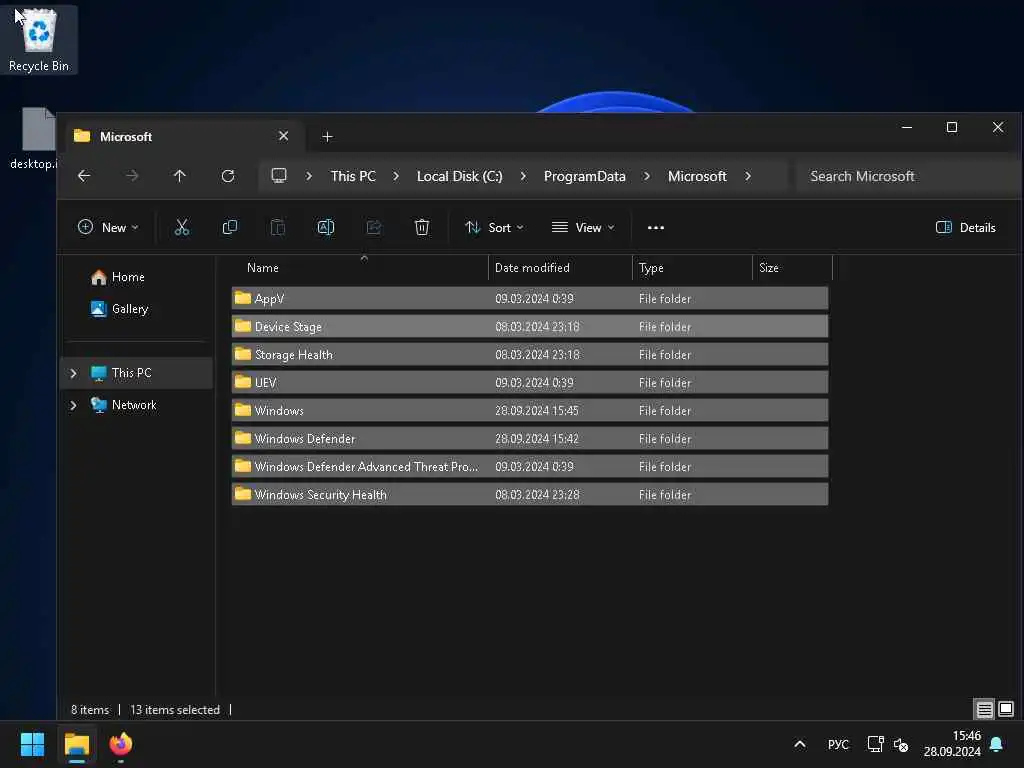Click the Rename icon in toolbar
Viewport: 1024px width, 768px height.
click(326, 227)
